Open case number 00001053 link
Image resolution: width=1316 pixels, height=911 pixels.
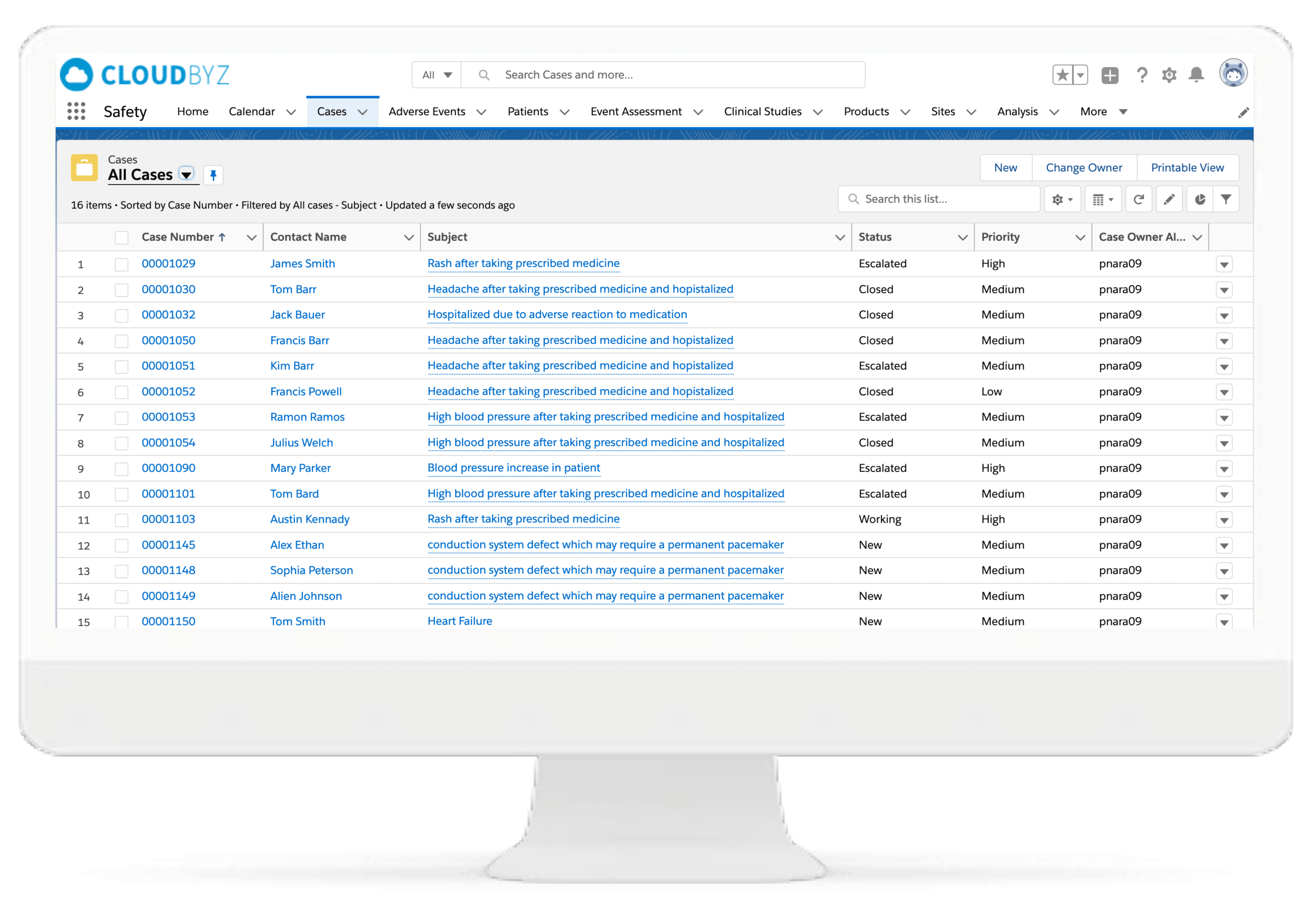168,417
